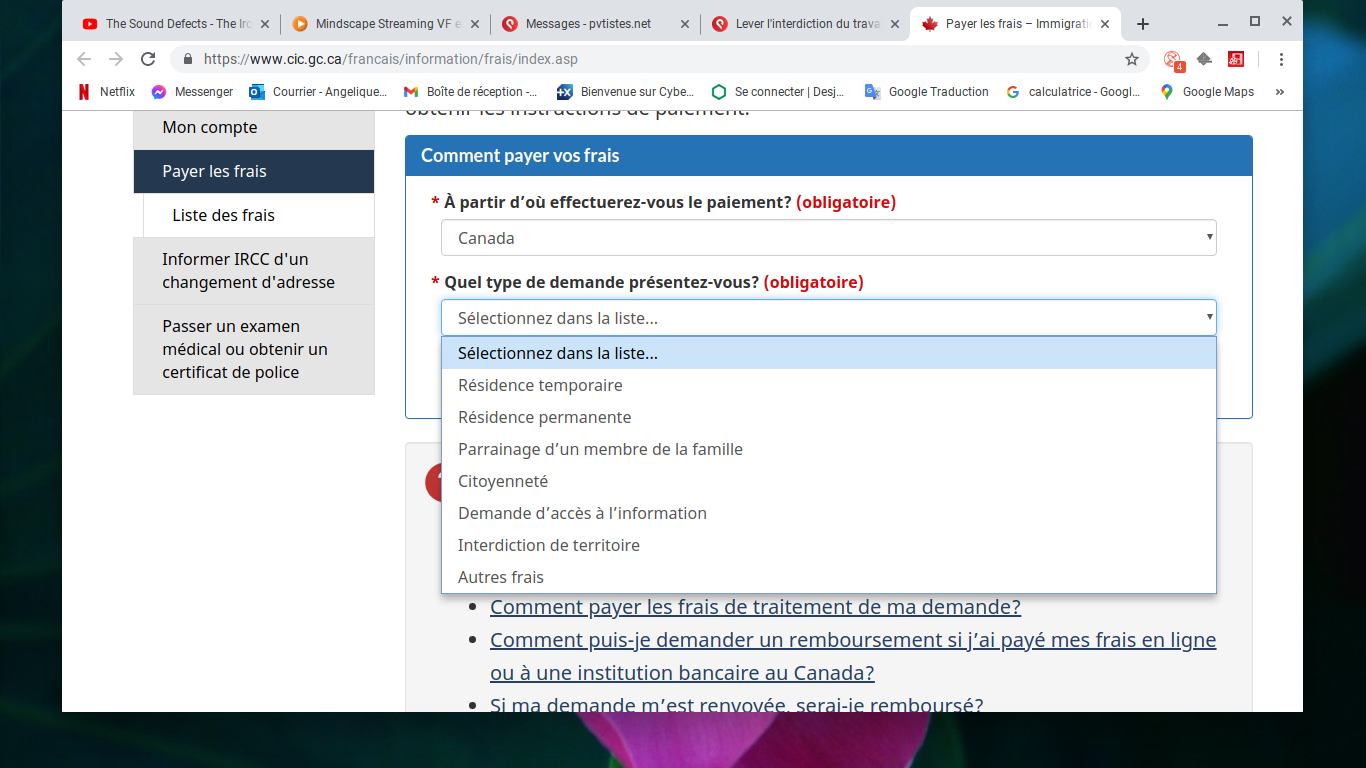
Task: Select Résidence temporaire from the list
Action: pyautogui.click(x=540, y=385)
